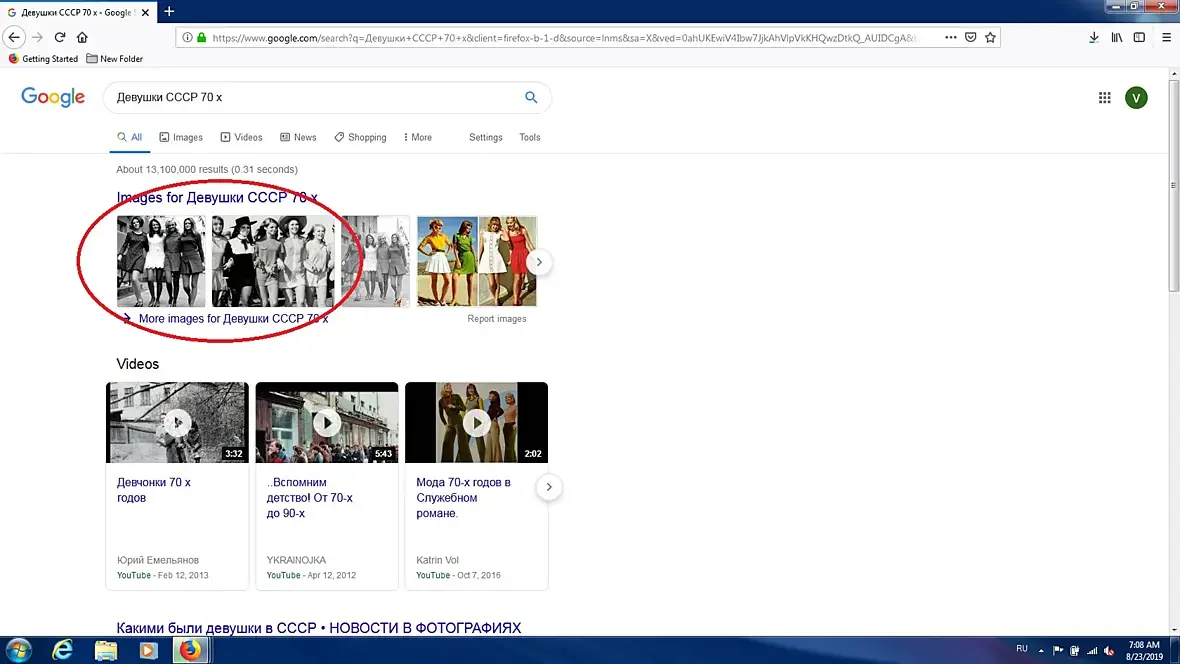1180x664 pixels.
Task: Switch to the Images tab
Action: (x=181, y=137)
